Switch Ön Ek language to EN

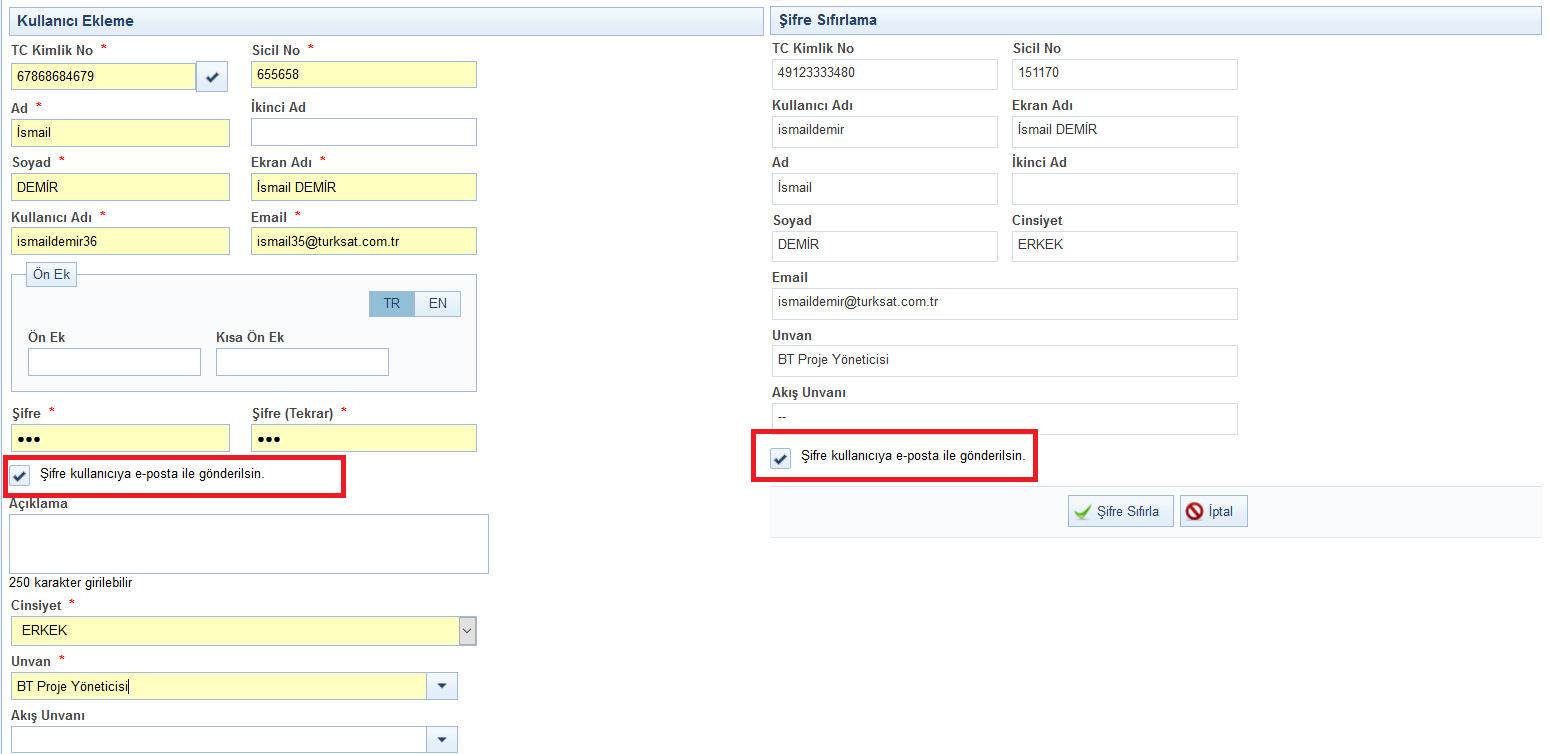point(438,304)
